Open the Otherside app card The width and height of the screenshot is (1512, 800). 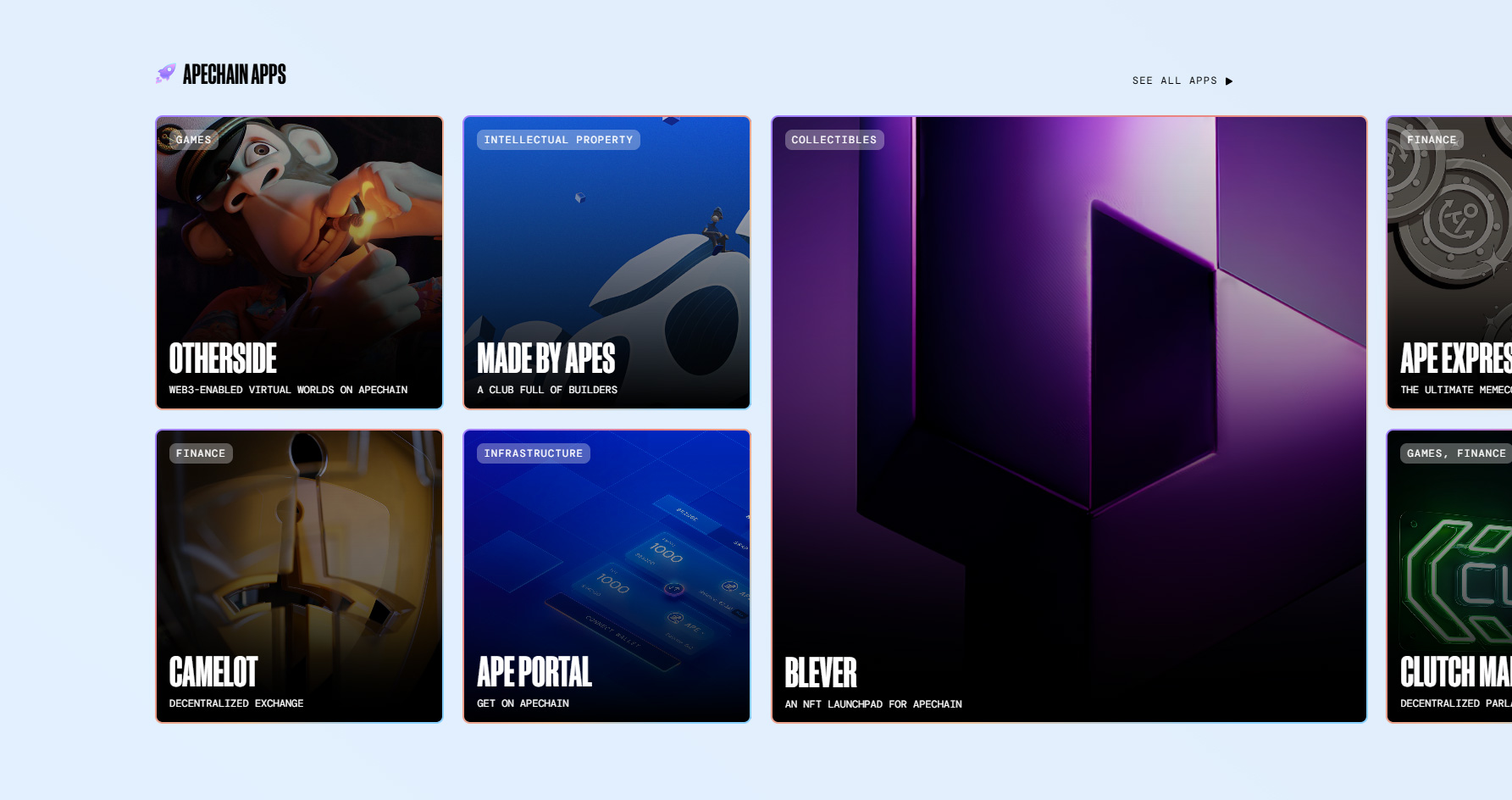(x=299, y=263)
